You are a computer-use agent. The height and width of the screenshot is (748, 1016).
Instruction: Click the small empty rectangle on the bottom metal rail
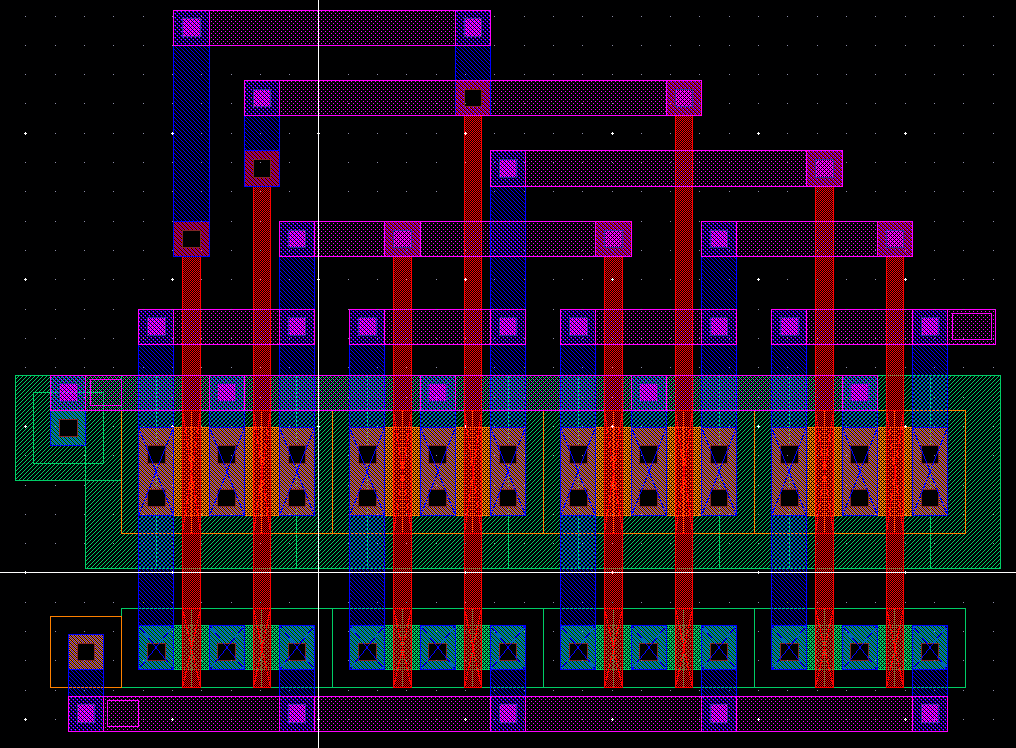[x=122, y=713]
